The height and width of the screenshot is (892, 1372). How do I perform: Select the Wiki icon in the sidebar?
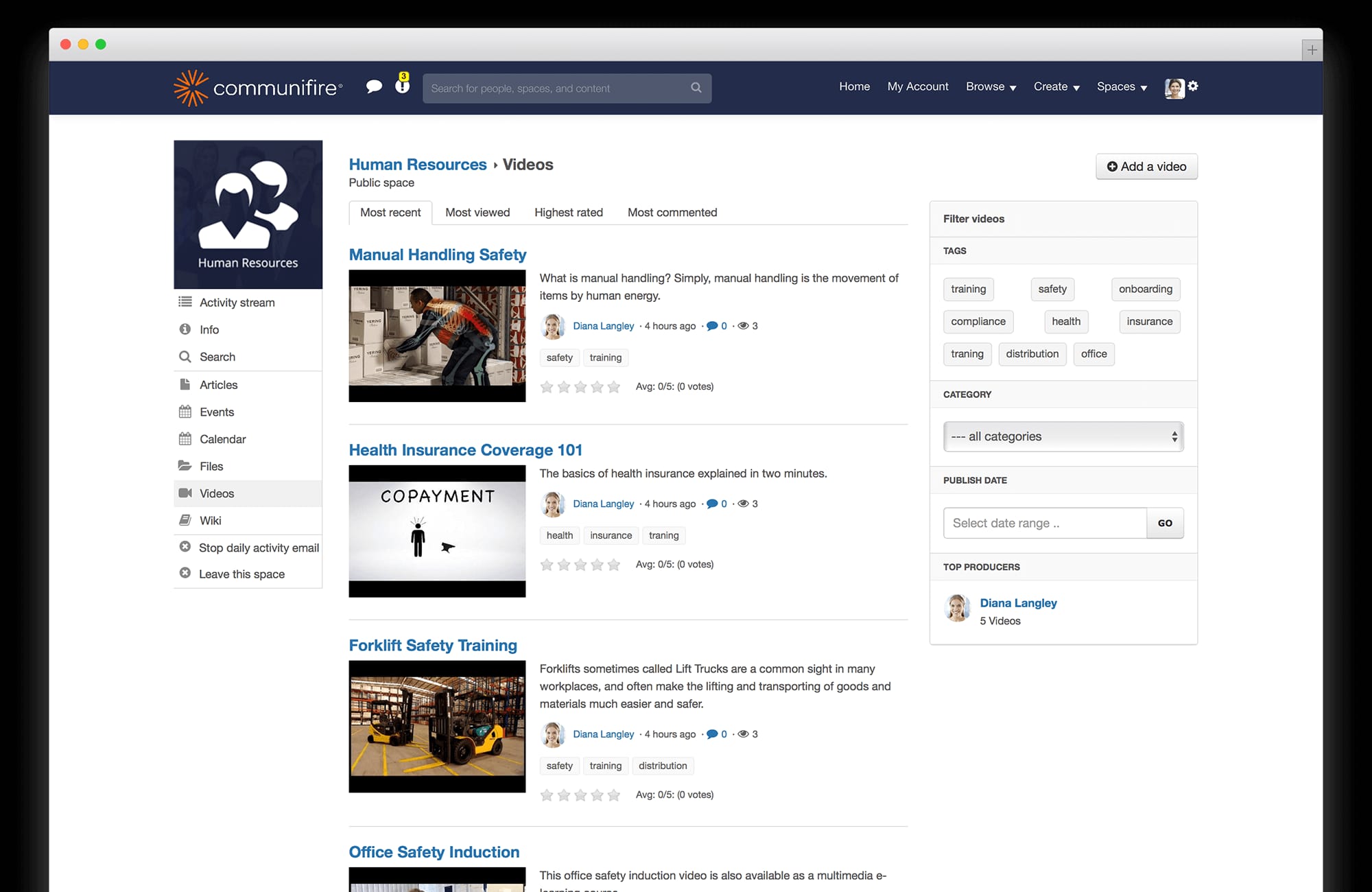click(184, 520)
